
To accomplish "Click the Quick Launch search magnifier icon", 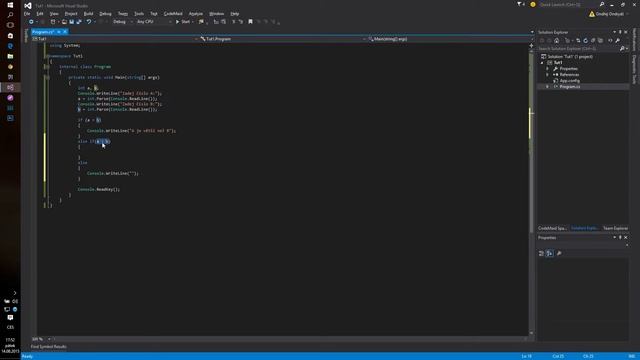I will (x=602, y=4).
